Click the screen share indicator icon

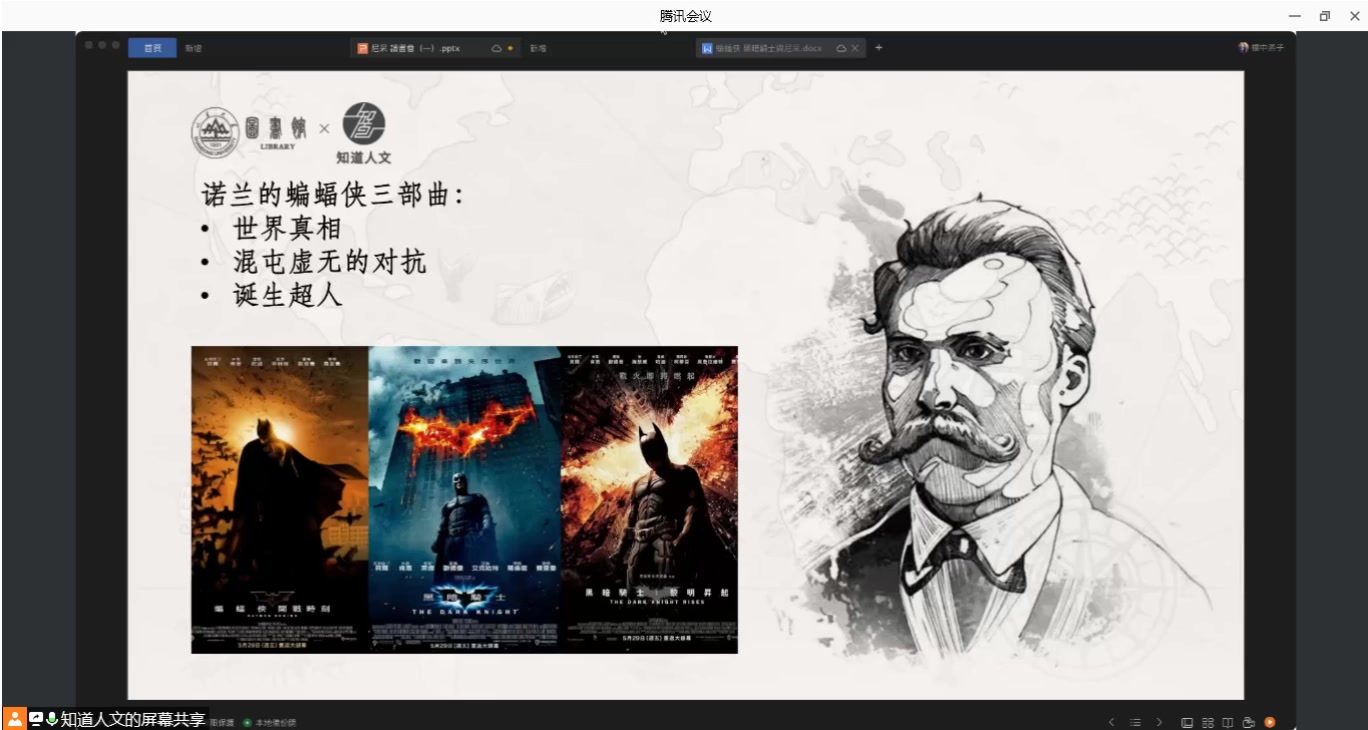coord(36,718)
